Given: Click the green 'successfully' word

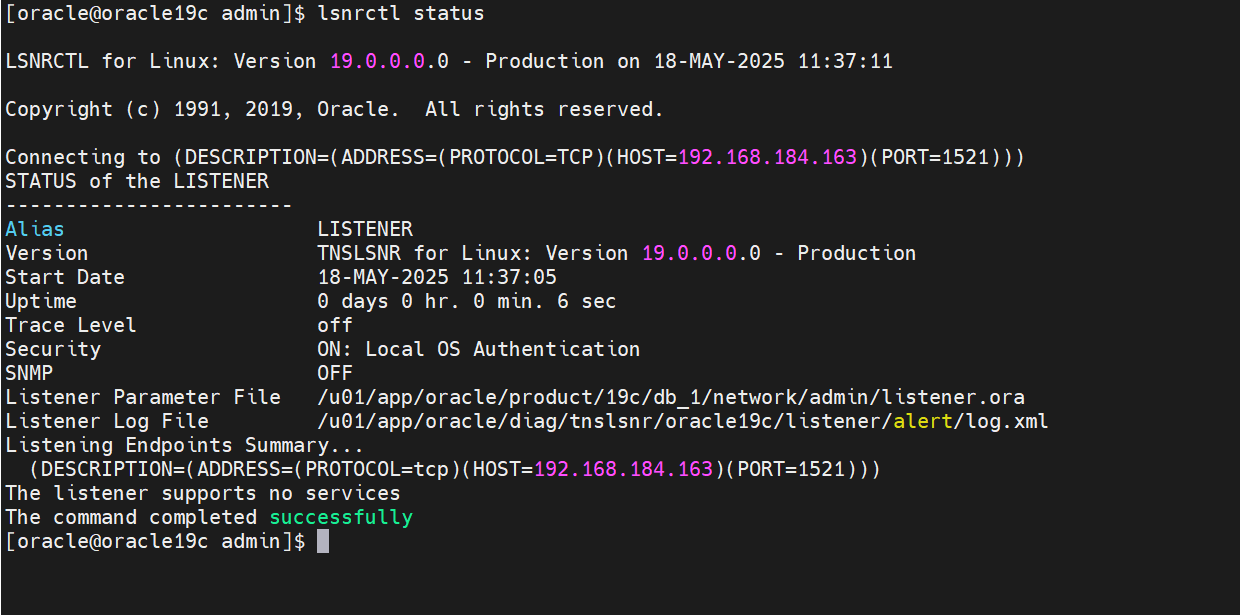Looking at the screenshot, I should tap(341, 518).
